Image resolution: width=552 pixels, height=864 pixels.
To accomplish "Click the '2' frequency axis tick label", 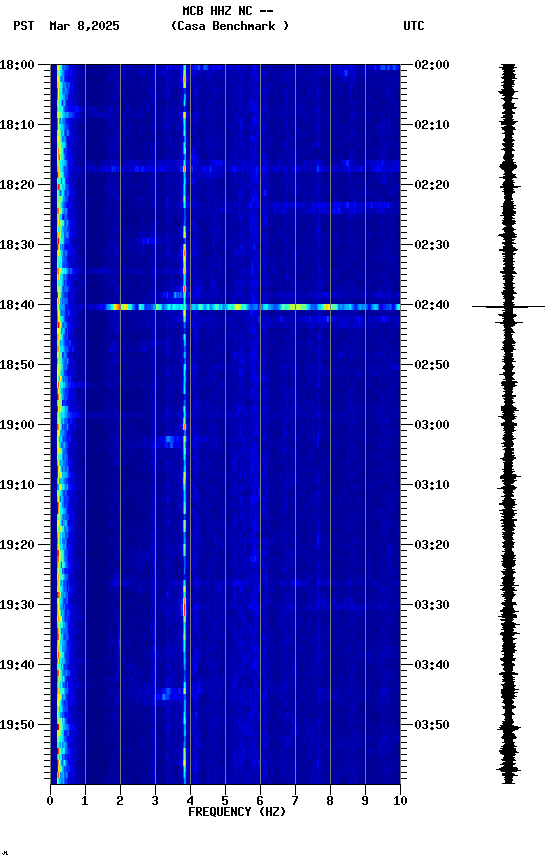I will click(120, 801).
